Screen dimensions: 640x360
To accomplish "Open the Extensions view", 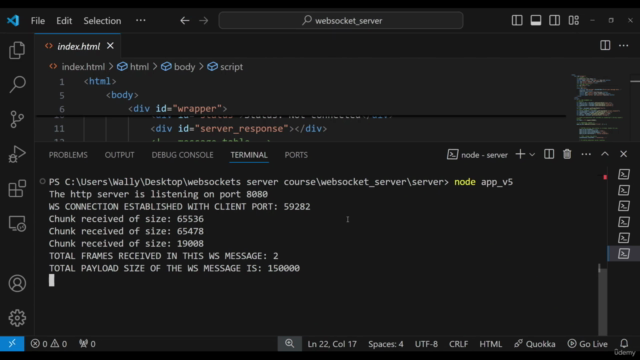I will click(17, 189).
